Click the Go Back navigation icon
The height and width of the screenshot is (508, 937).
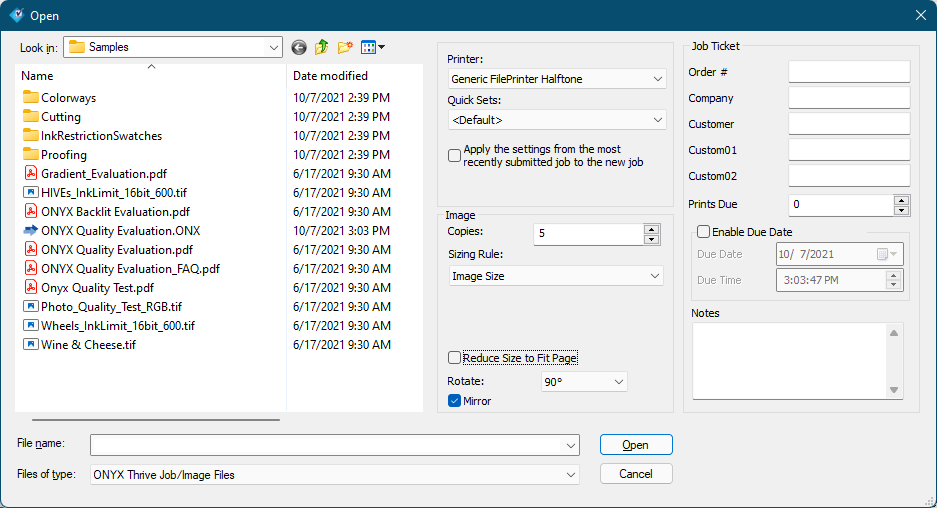coord(299,47)
